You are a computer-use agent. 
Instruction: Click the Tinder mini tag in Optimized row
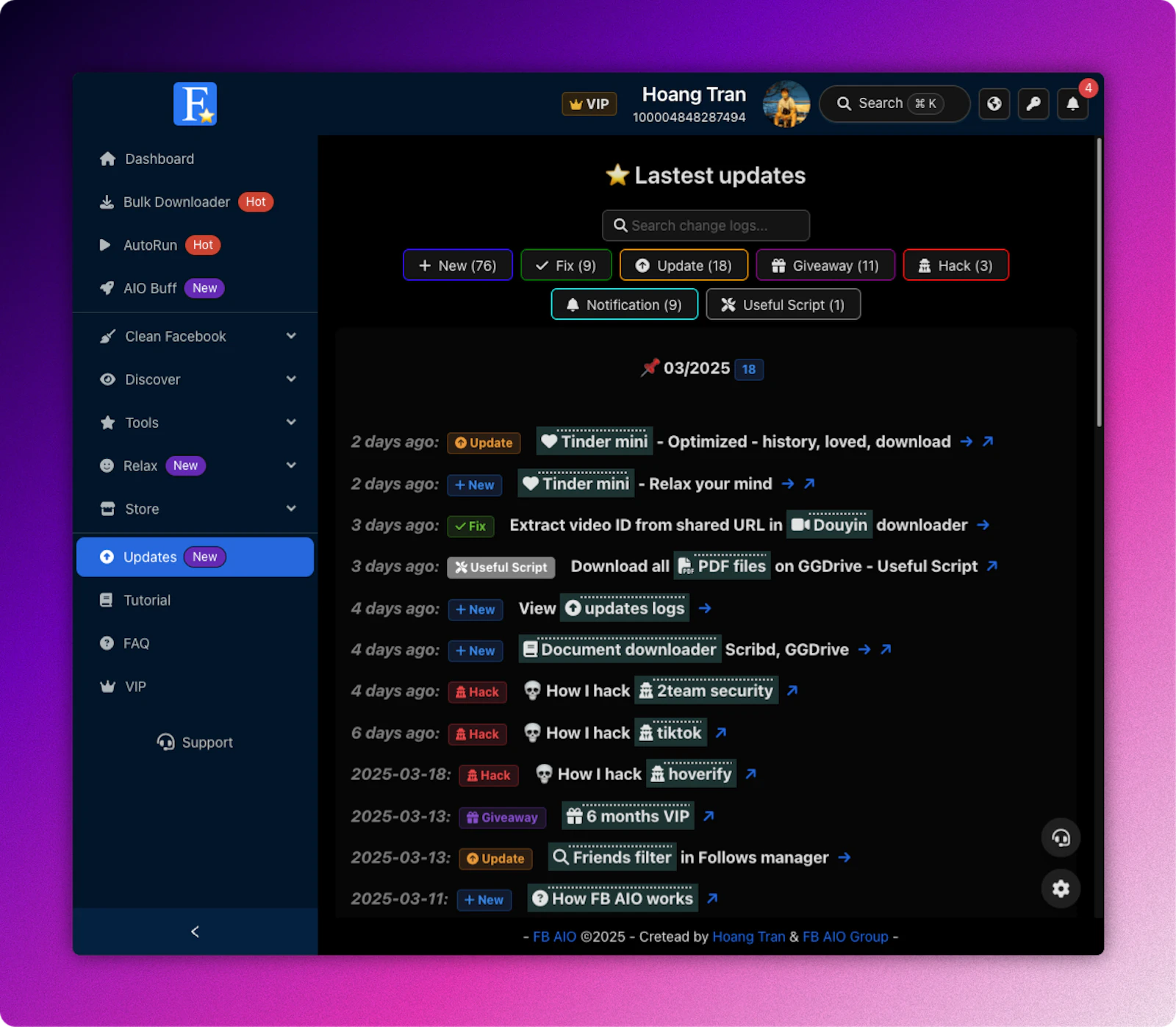[x=595, y=442]
